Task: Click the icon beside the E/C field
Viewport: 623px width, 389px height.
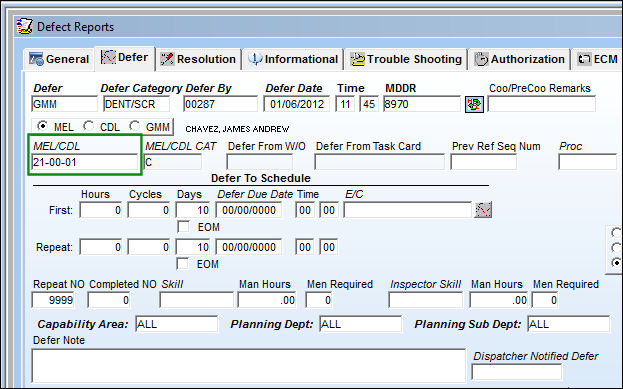Action: tap(483, 210)
